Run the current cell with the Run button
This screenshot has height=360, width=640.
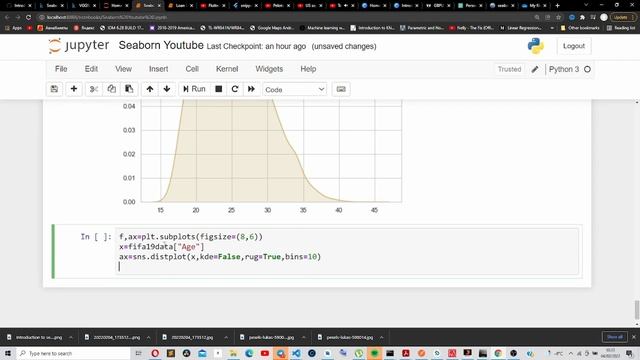pyautogui.click(x=194, y=89)
